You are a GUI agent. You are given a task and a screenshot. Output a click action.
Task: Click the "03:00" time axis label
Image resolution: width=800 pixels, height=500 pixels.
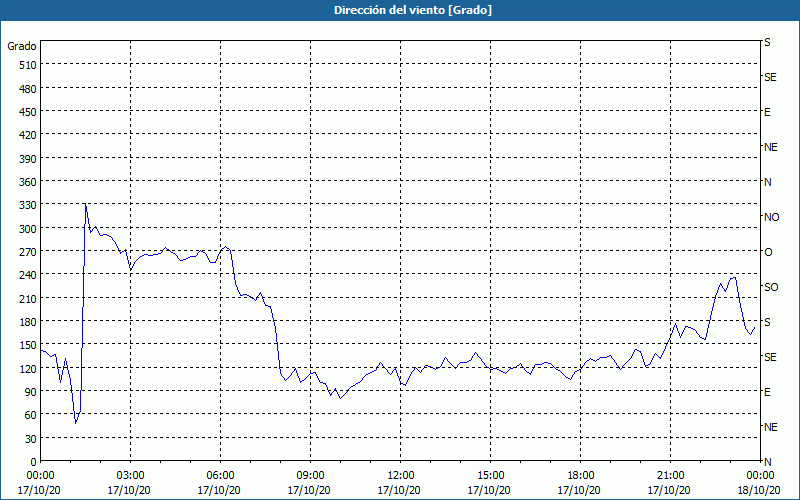coord(130,476)
